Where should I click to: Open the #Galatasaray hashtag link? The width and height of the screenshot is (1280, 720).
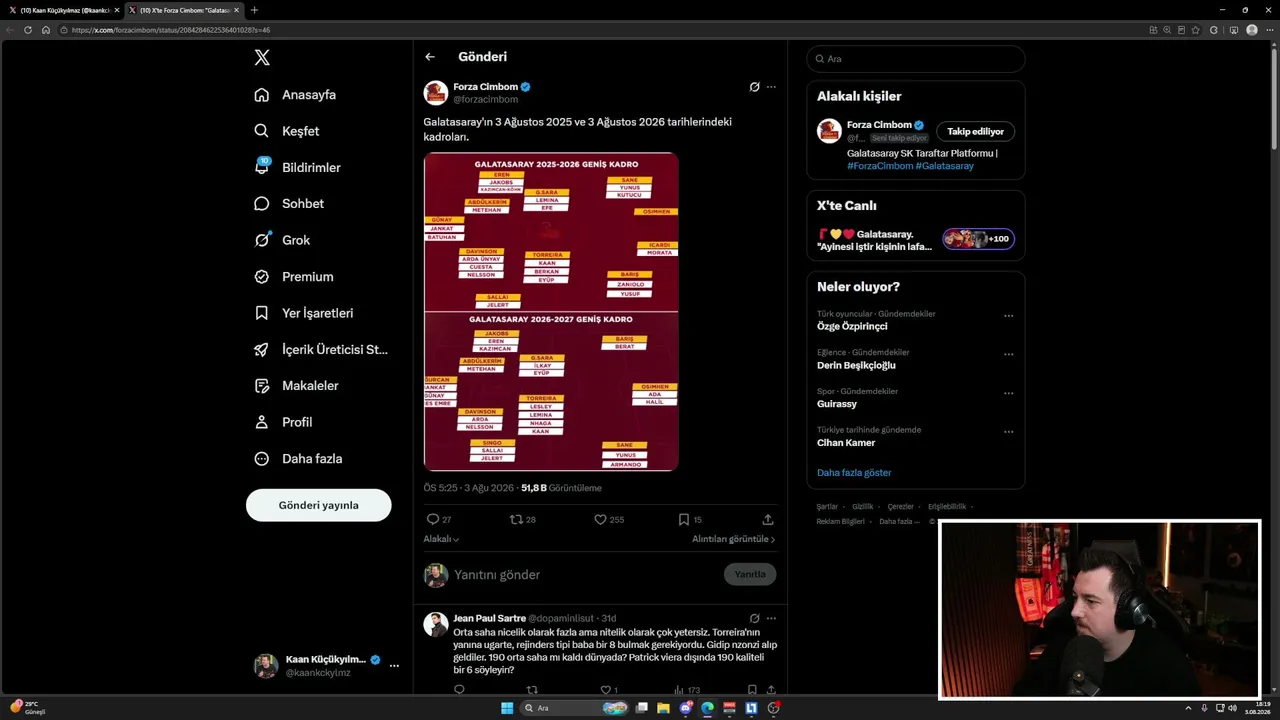(945, 166)
